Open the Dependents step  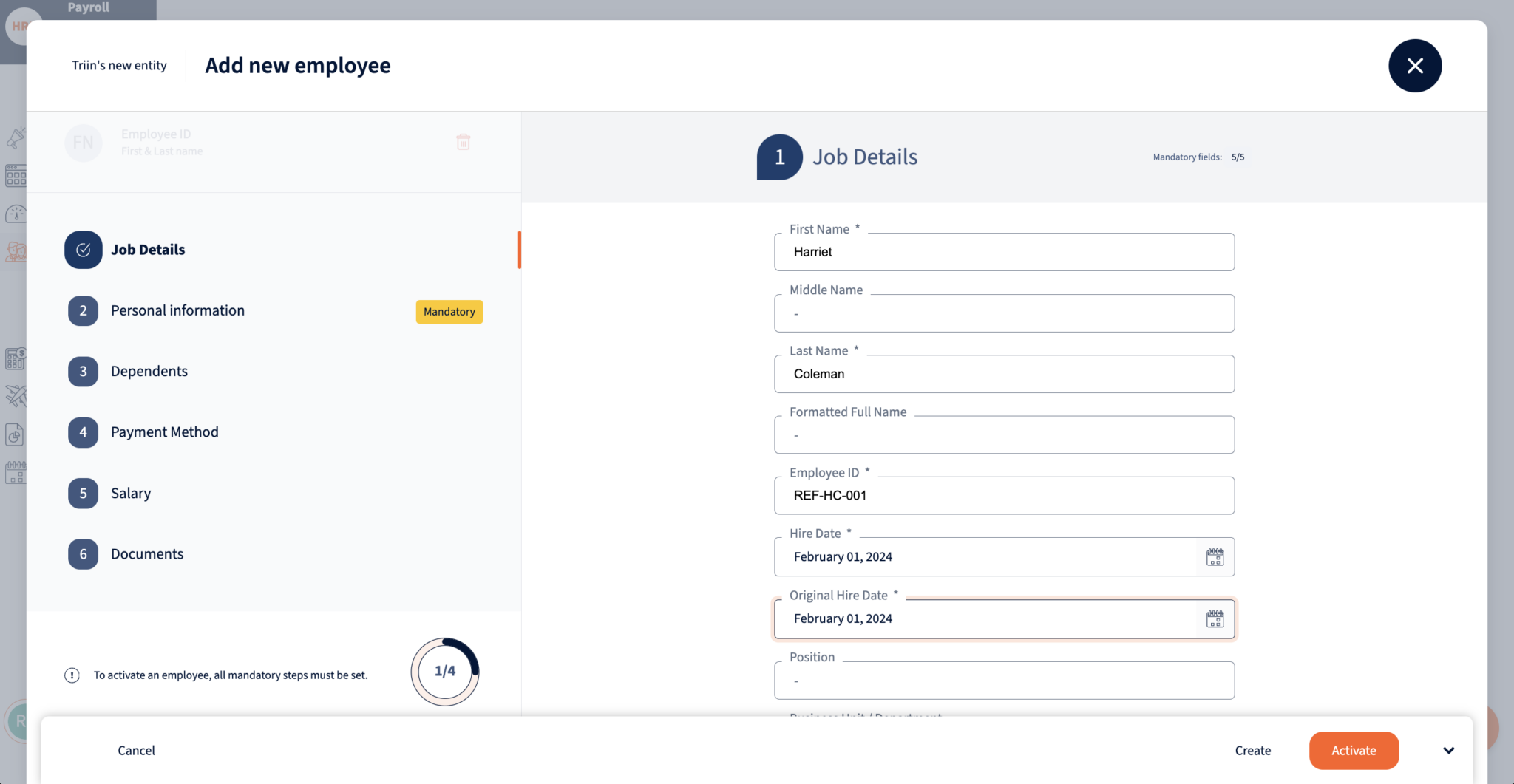pyautogui.click(x=149, y=372)
